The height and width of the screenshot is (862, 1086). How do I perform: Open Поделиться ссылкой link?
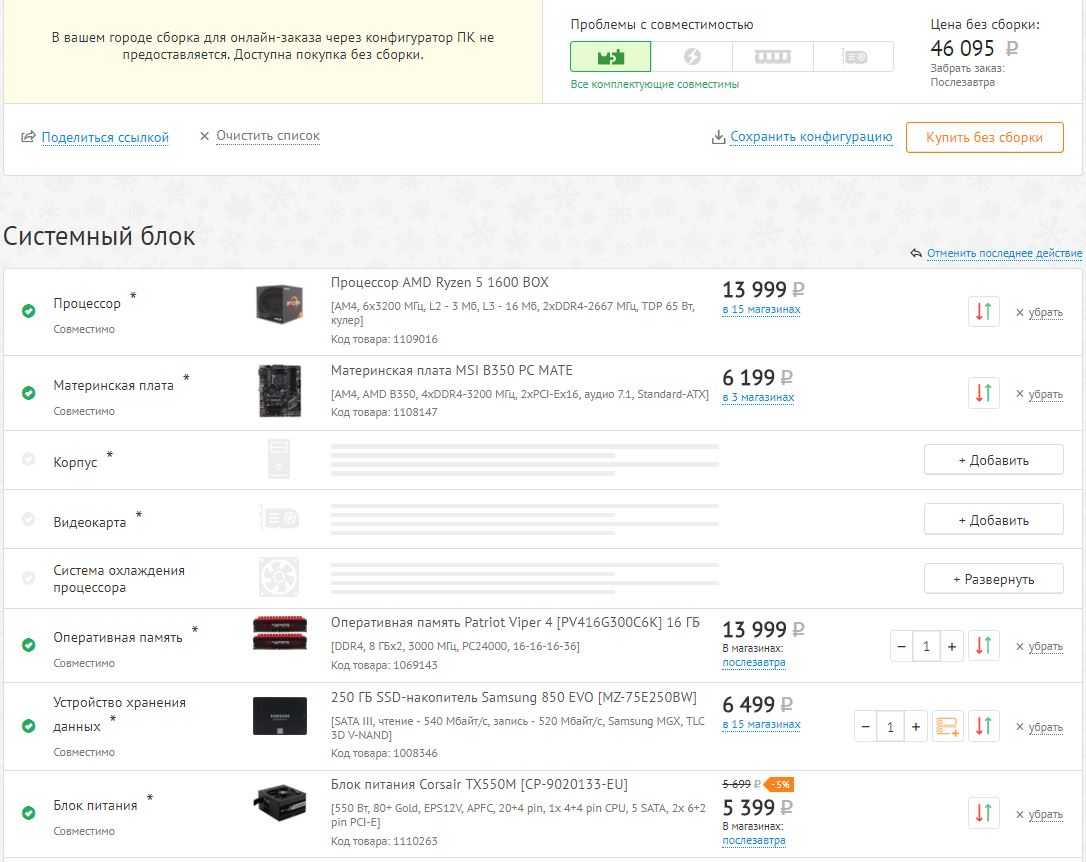[105, 137]
